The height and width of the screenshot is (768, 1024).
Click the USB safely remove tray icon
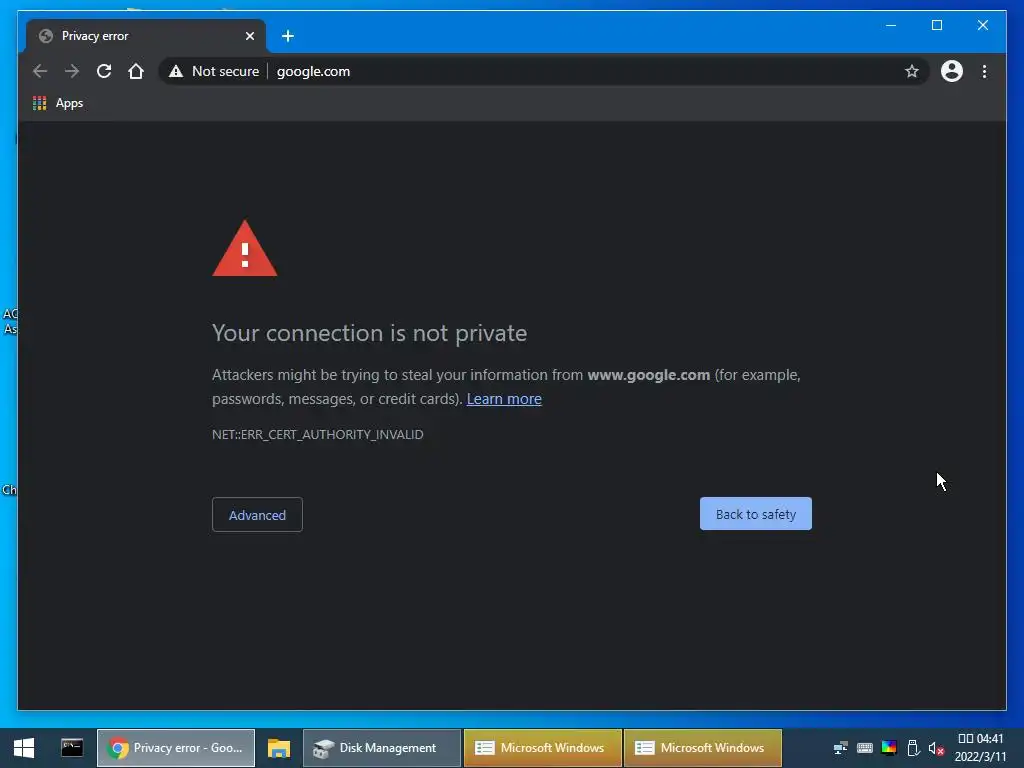point(913,748)
